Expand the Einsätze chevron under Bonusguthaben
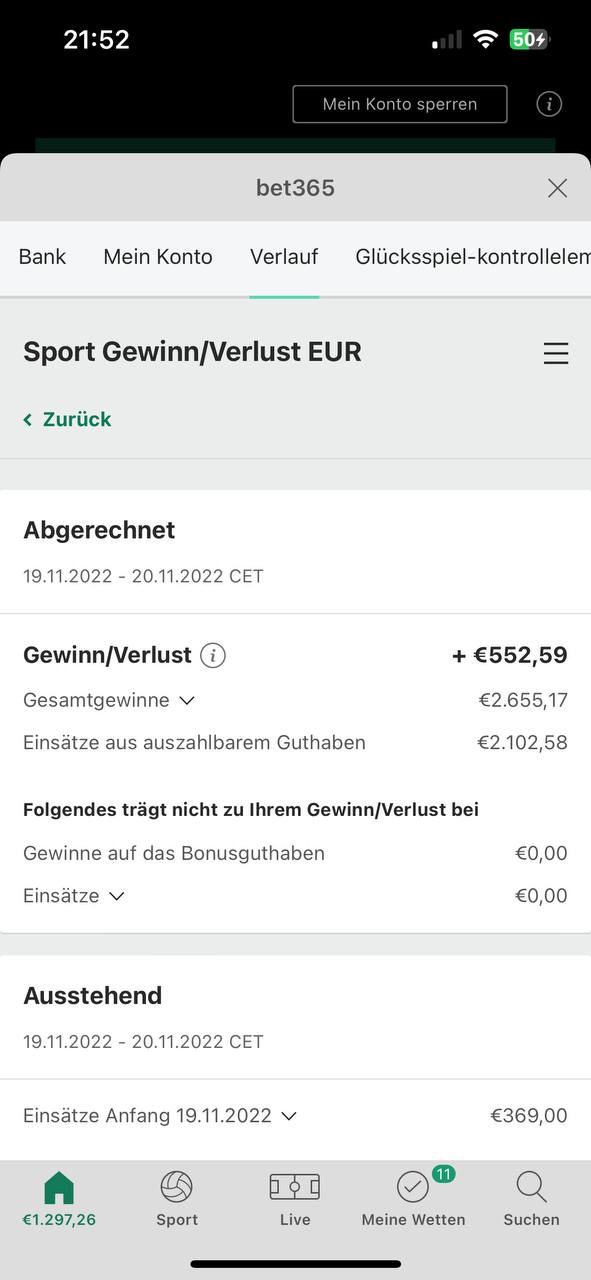591x1280 pixels. click(116, 896)
